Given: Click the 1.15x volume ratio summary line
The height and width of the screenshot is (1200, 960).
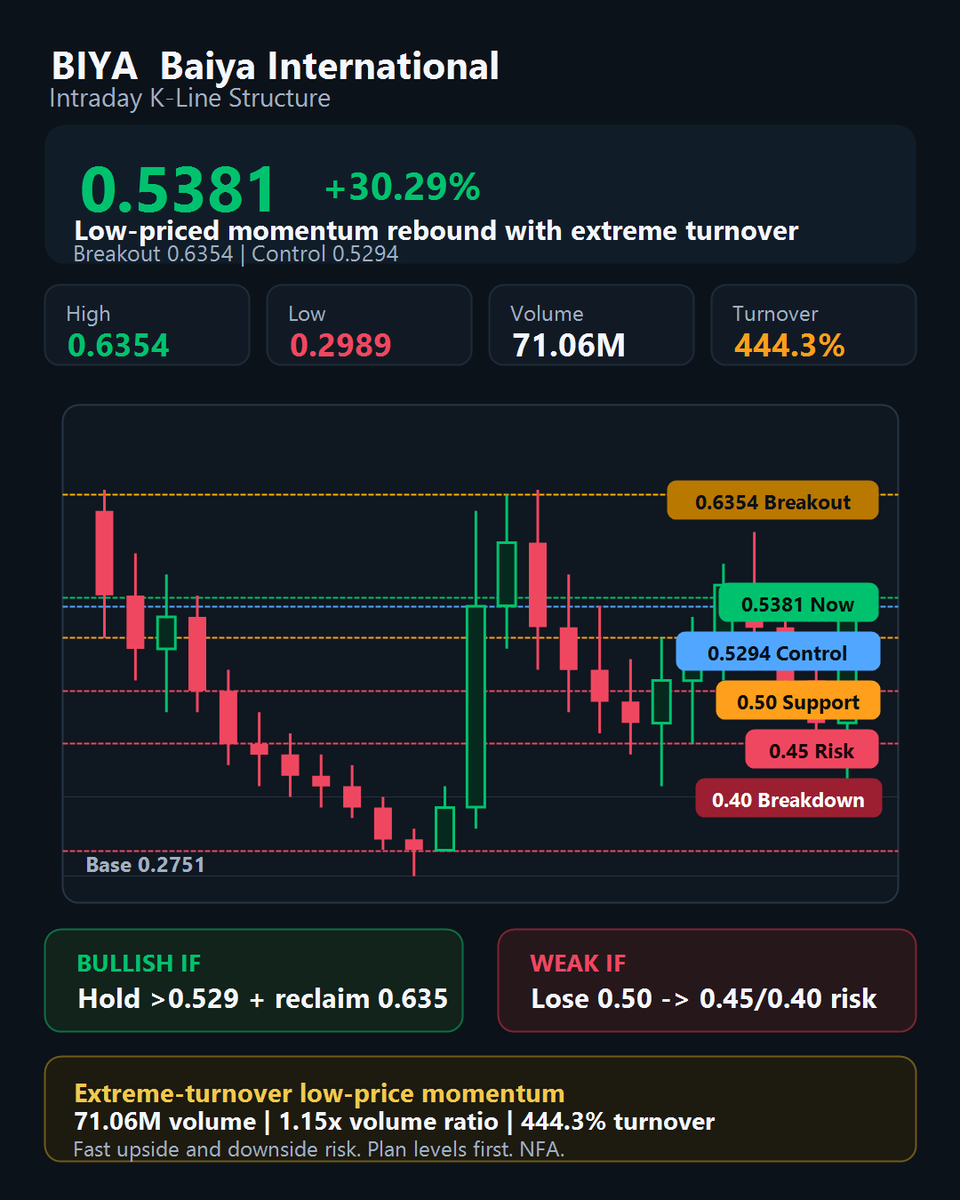Looking at the screenshot, I should click(395, 1122).
